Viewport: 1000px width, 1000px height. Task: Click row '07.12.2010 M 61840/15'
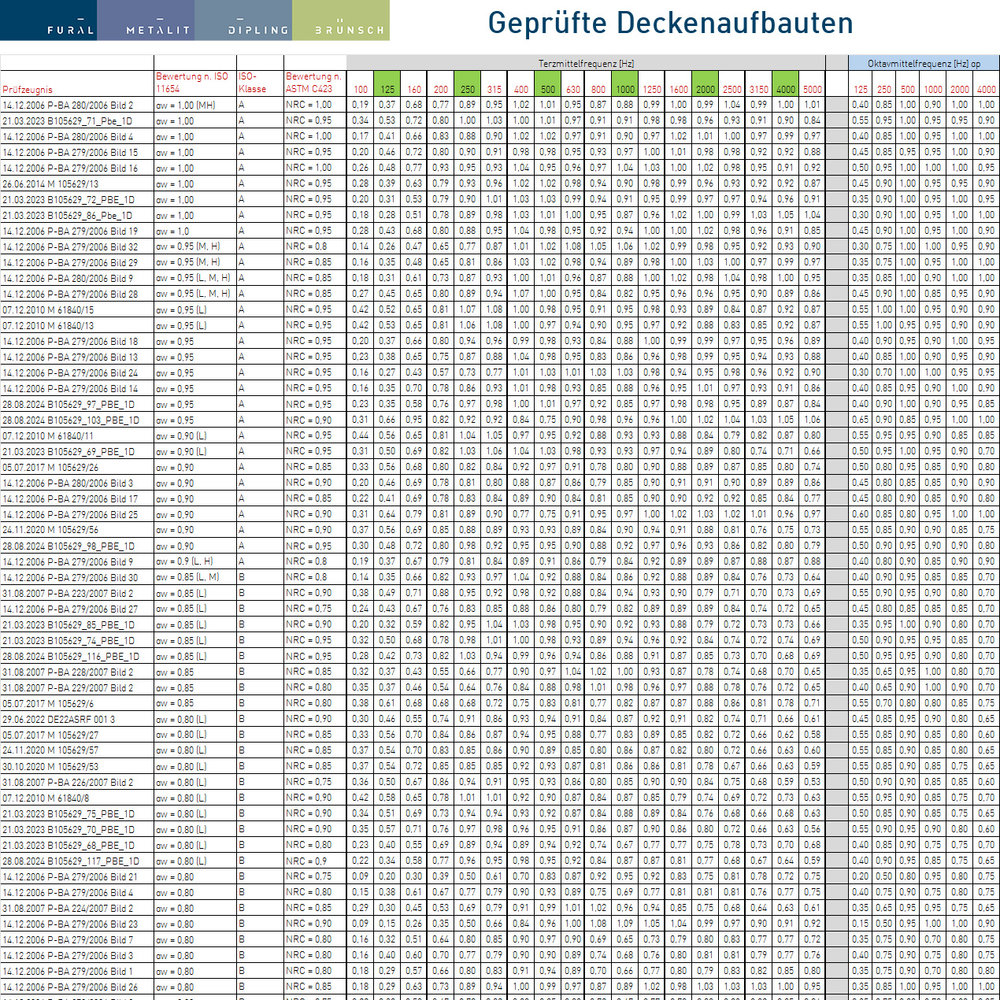499,309
